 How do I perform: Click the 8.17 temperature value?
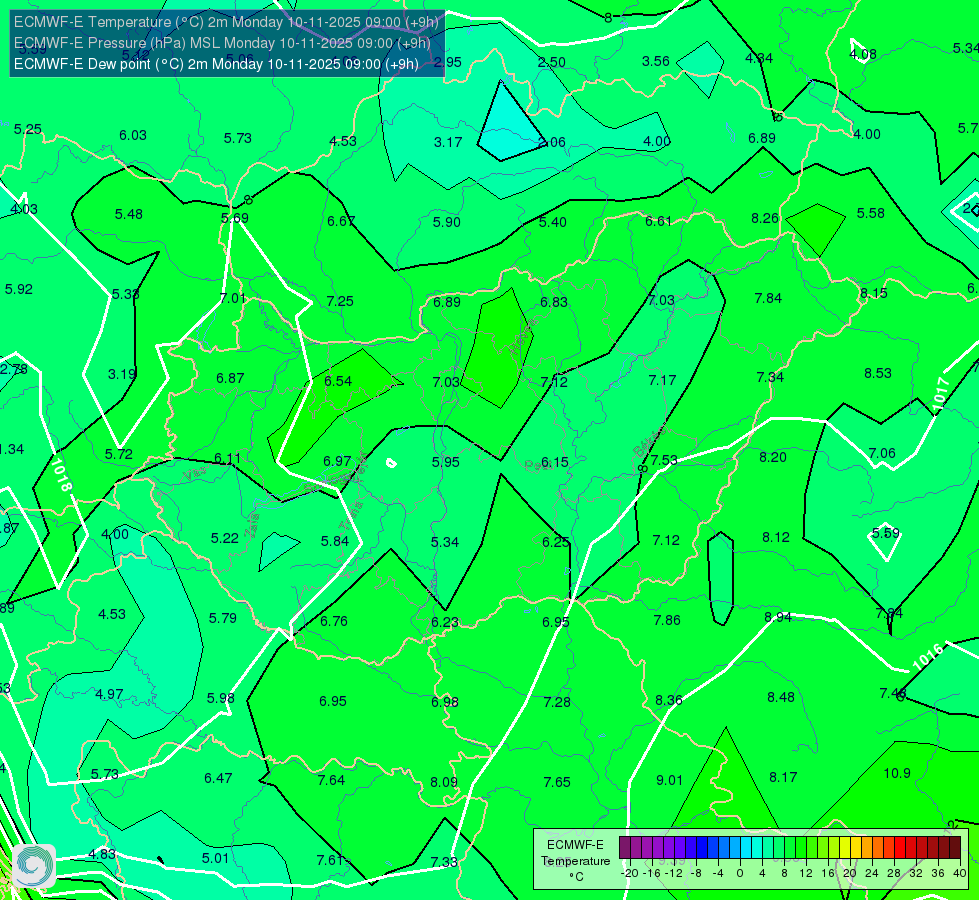point(783,778)
